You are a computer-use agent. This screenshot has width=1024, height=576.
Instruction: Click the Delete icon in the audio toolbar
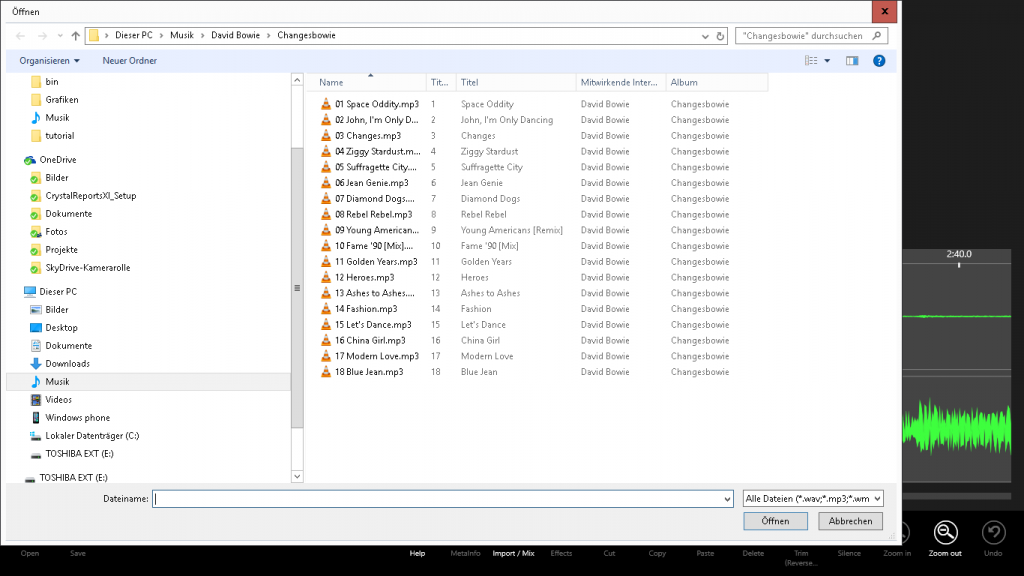pyautogui.click(x=753, y=553)
